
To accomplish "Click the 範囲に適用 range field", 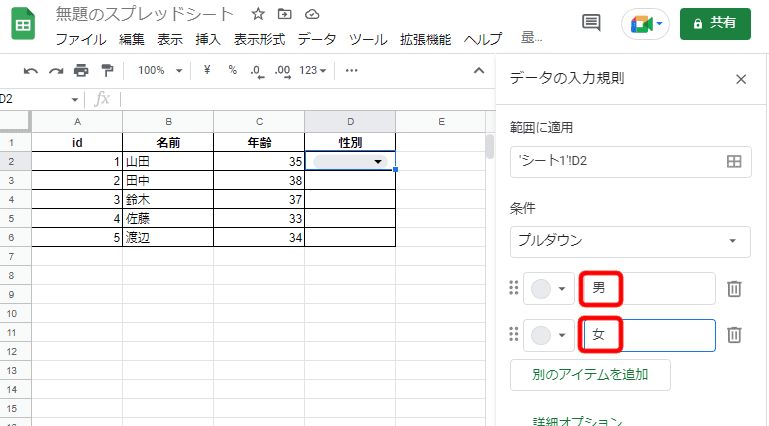I will pos(630,161).
